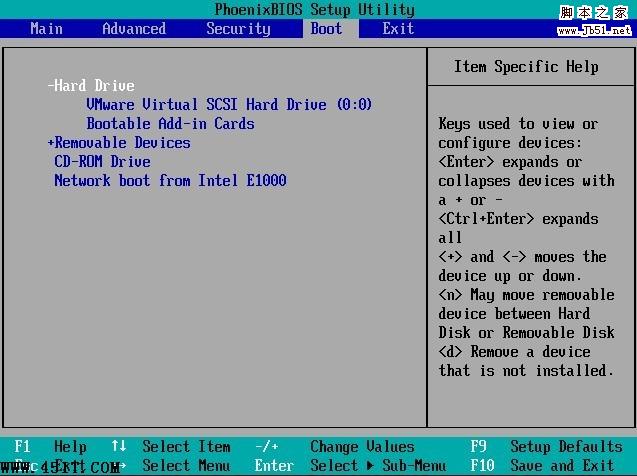This screenshot has height=476, width=637.
Task: Switch to the Advanced tab
Action: [134, 29]
